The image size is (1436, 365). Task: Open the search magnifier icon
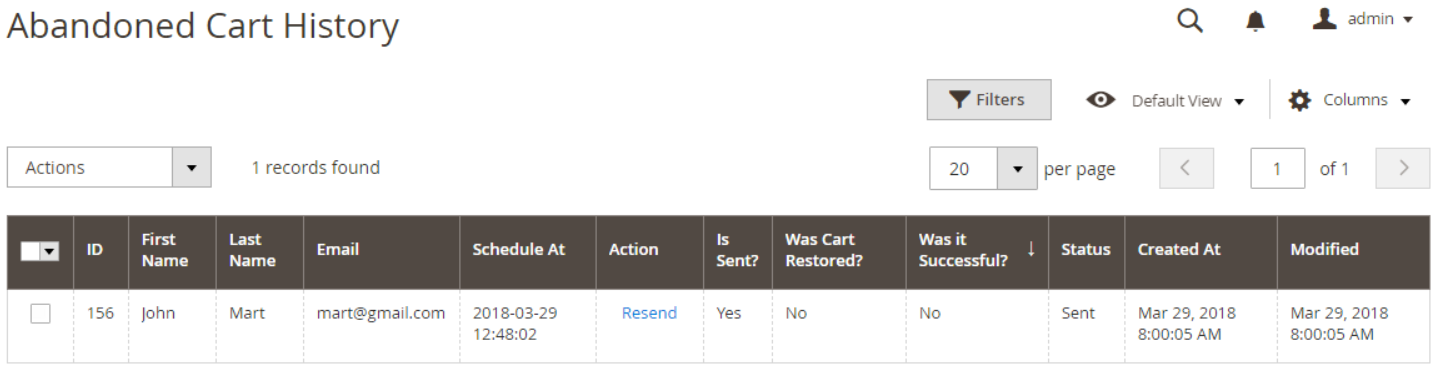click(1189, 20)
